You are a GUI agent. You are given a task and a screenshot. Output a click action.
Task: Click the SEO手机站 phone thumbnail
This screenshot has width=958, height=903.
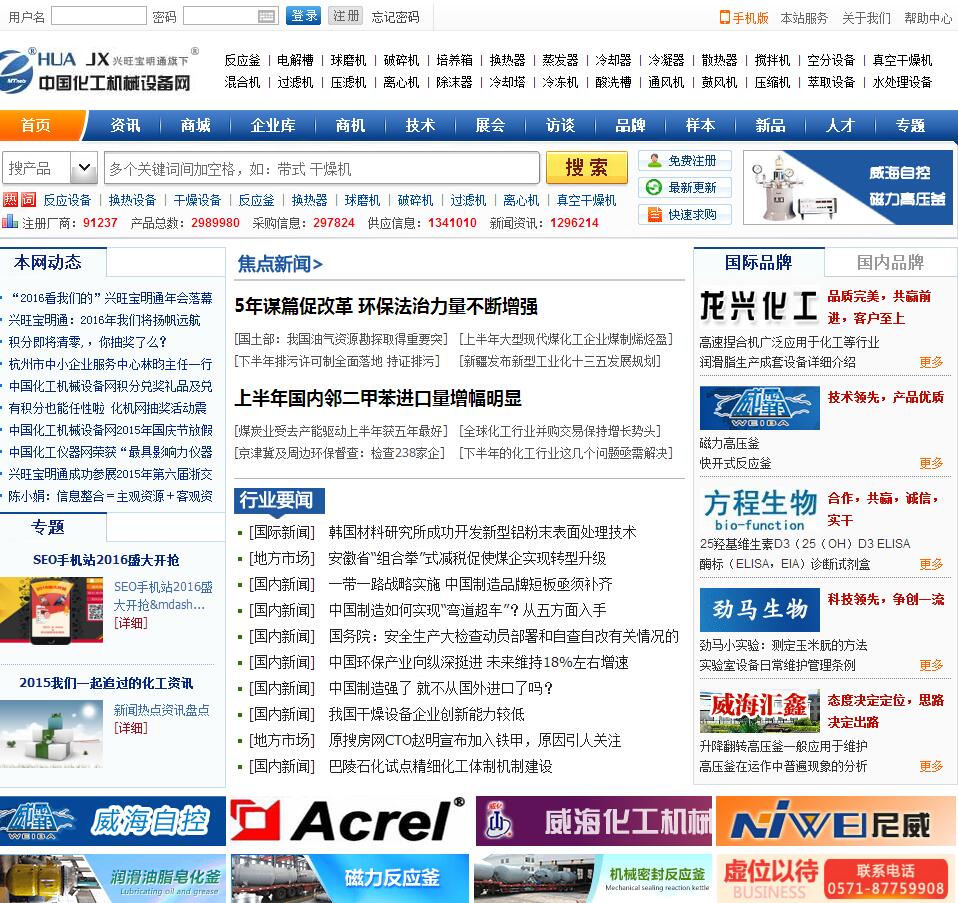51,610
